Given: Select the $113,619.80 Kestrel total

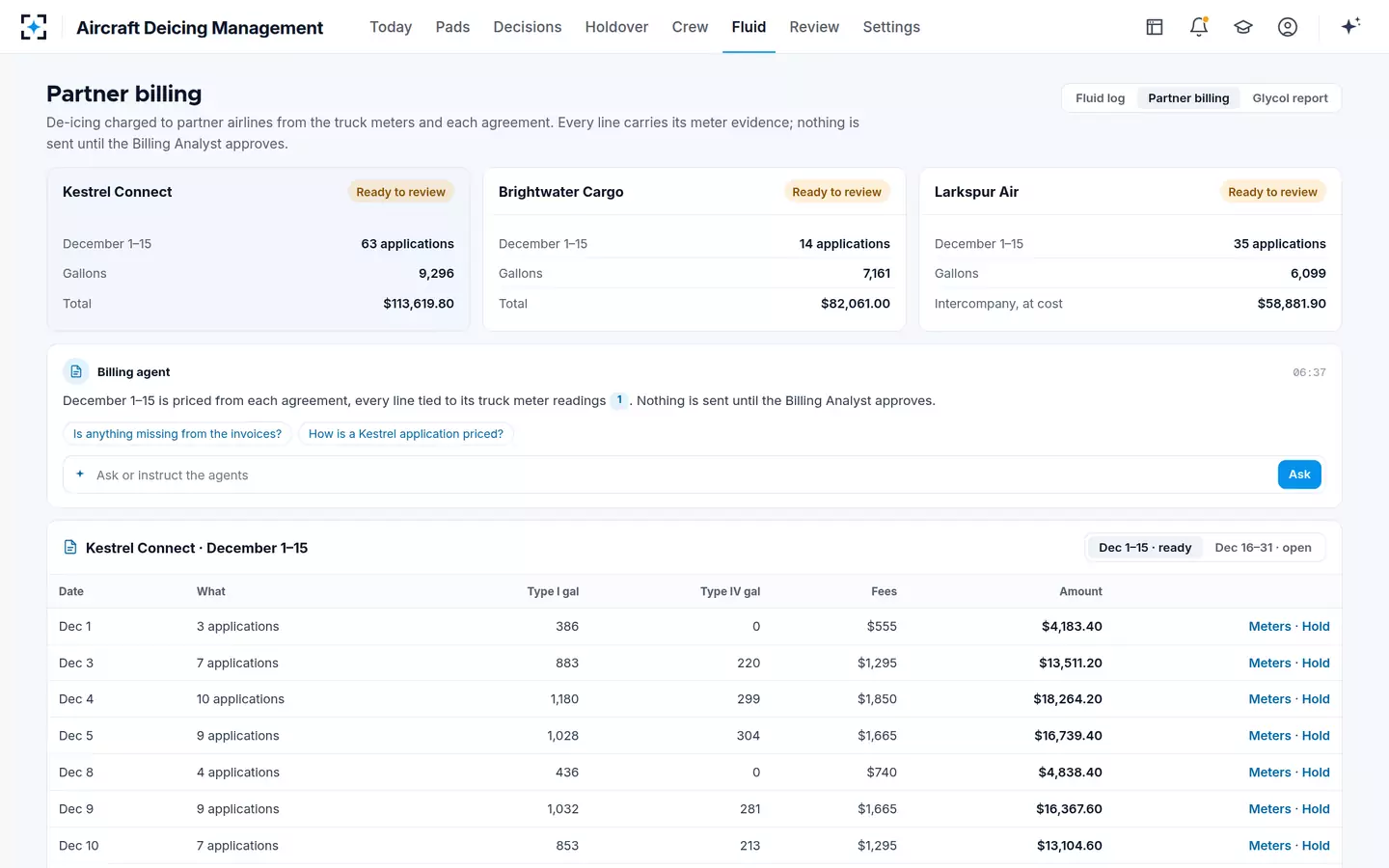Looking at the screenshot, I should click(x=419, y=304).
